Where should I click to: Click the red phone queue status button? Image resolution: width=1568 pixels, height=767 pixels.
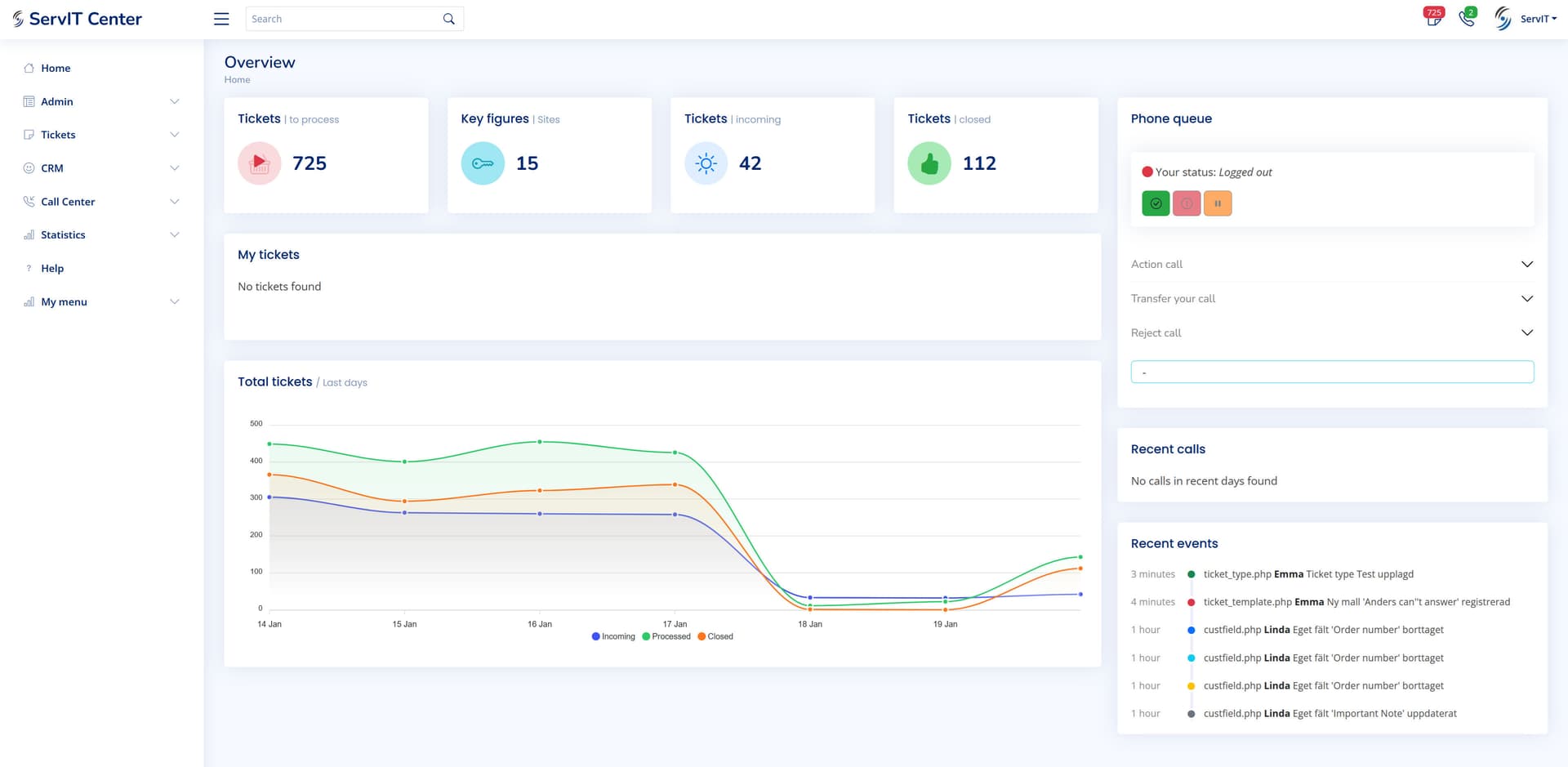point(1187,203)
